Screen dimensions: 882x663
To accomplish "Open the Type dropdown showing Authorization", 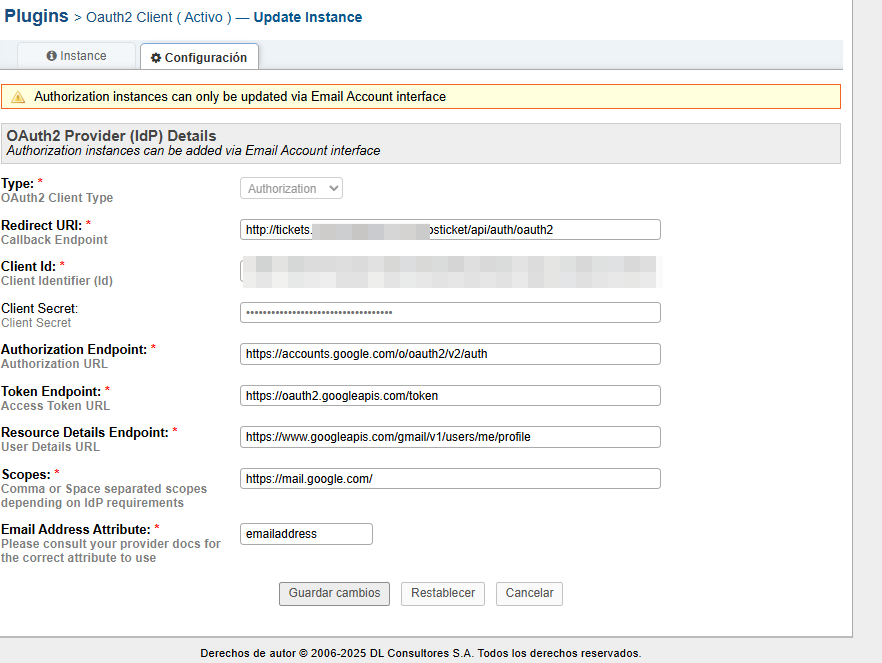I will click(291, 188).
